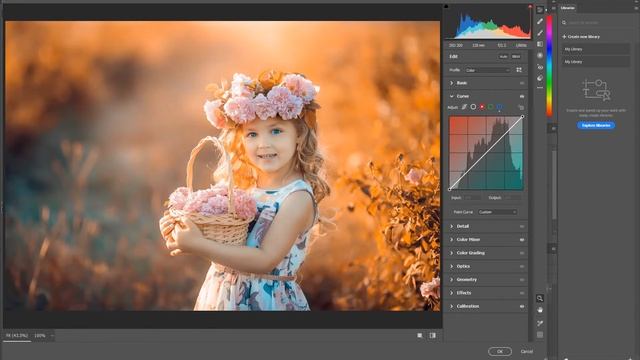Image resolution: width=640 pixels, height=360 pixels.
Task: Open the Profile dropdown
Action: pos(487,70)
